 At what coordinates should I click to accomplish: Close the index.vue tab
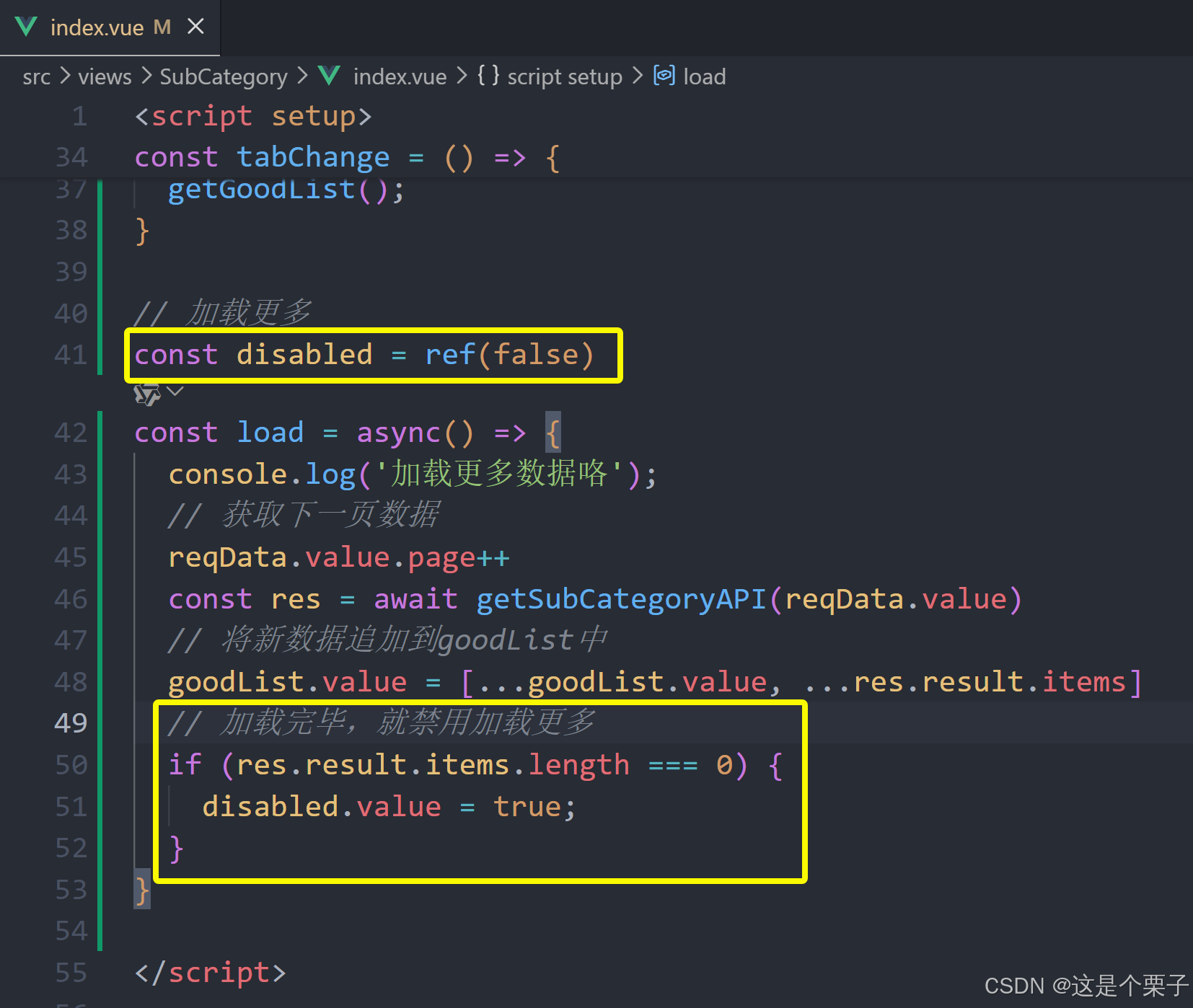[x=195, y=27]
